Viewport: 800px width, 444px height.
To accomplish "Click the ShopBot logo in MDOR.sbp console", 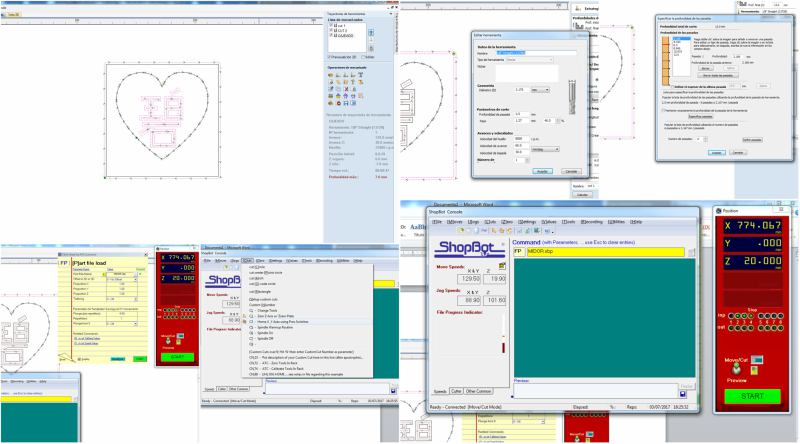I will click(469, 249).
